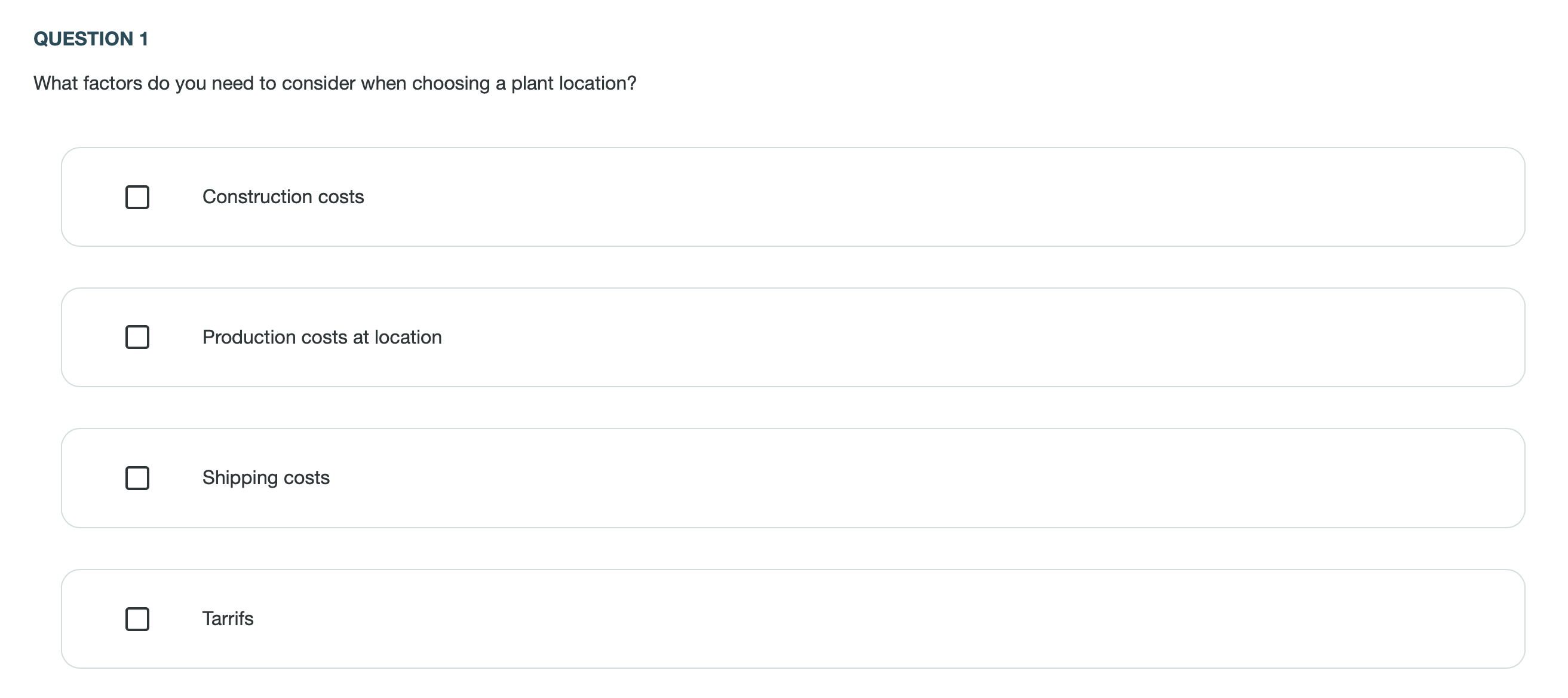Check the Construction costs checkbox

[137, 196]
